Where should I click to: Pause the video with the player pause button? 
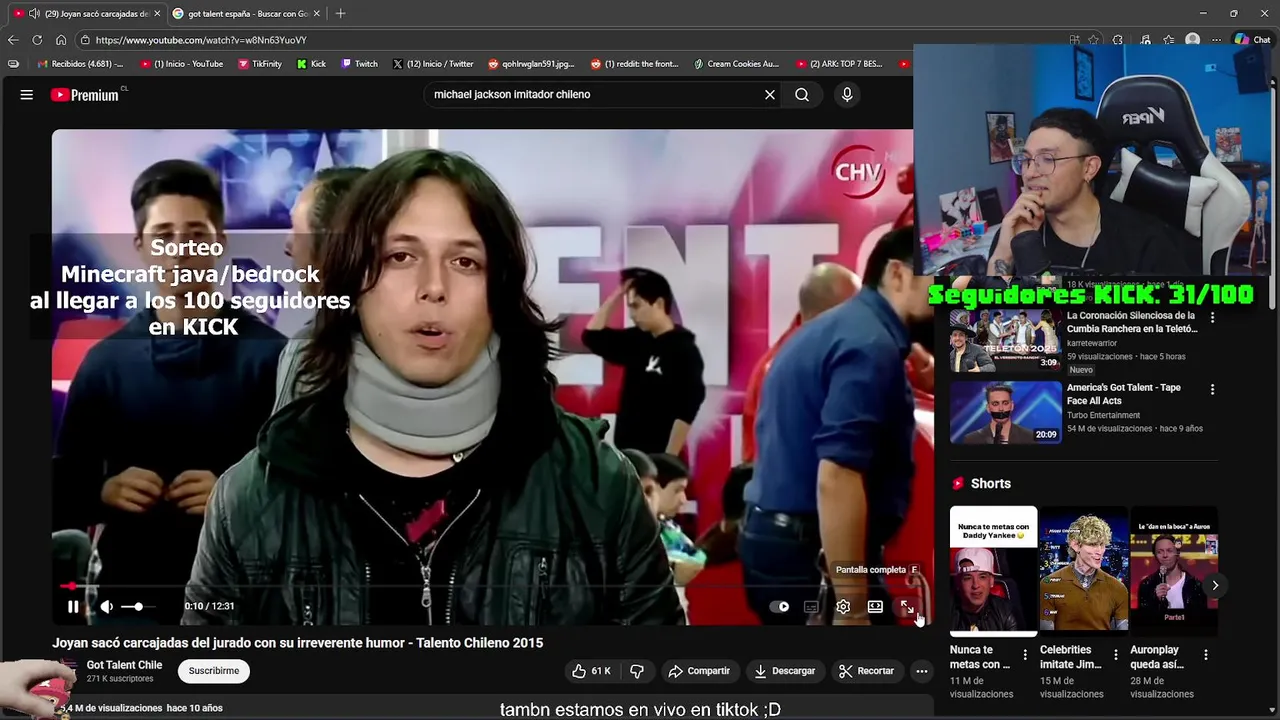pos(73,606)
